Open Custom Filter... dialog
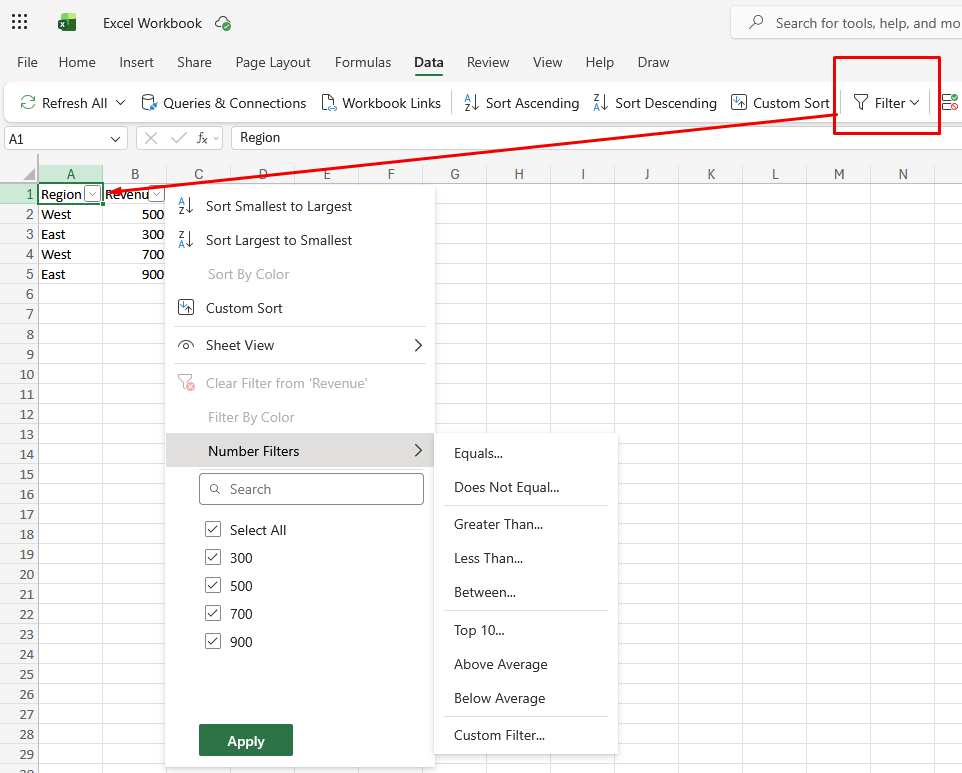 pos(526,735)
